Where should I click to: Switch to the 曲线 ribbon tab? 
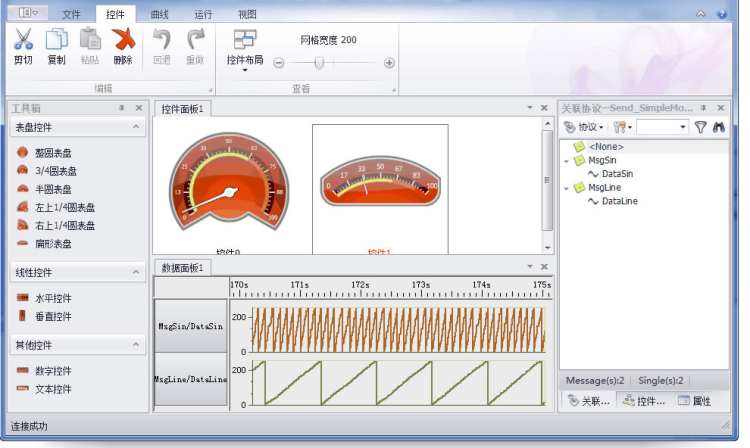(159, 14)
